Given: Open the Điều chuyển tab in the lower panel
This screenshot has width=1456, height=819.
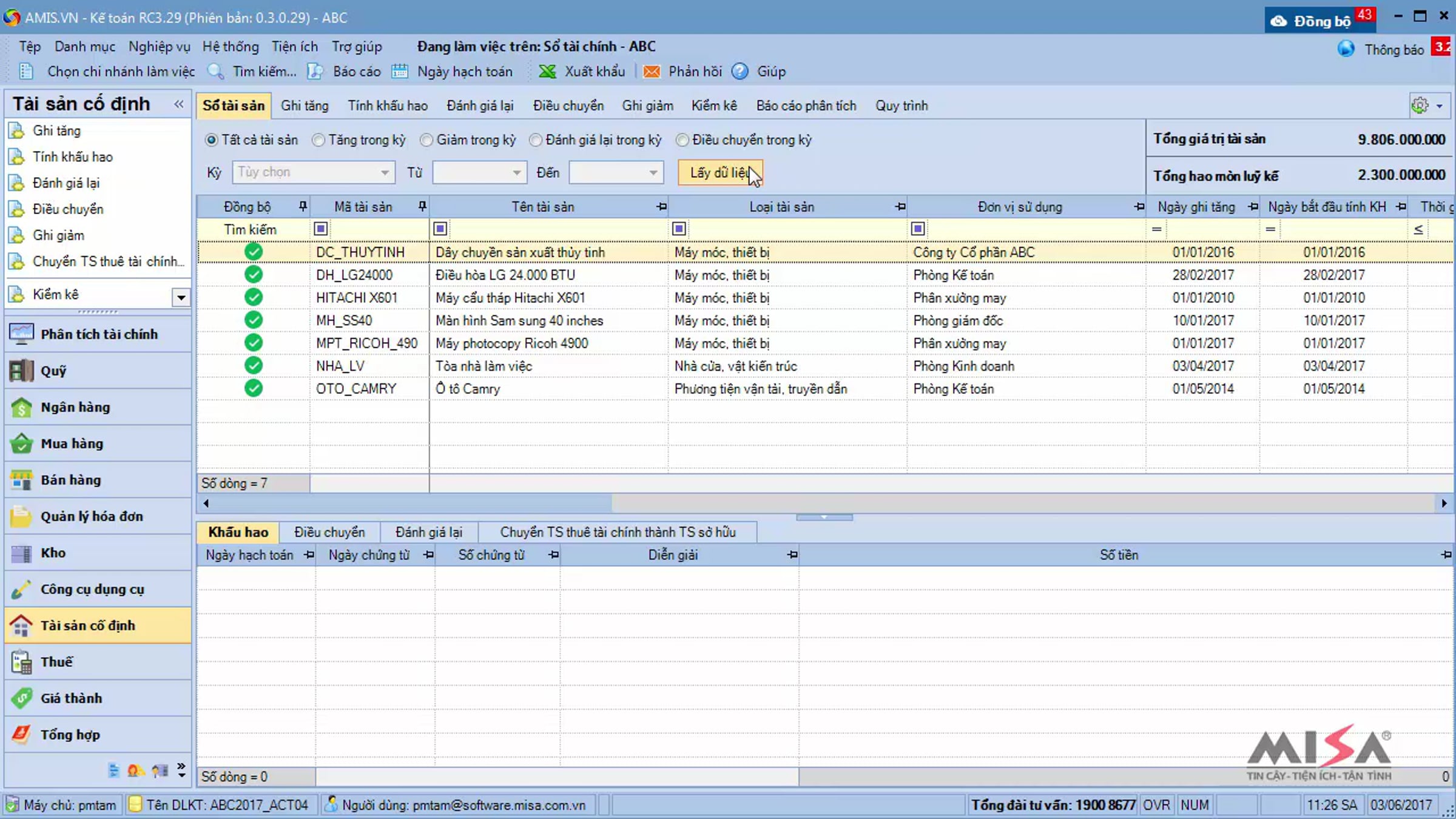Looking at the screenshot, I should pyautogui.click(x=329, y=532).
